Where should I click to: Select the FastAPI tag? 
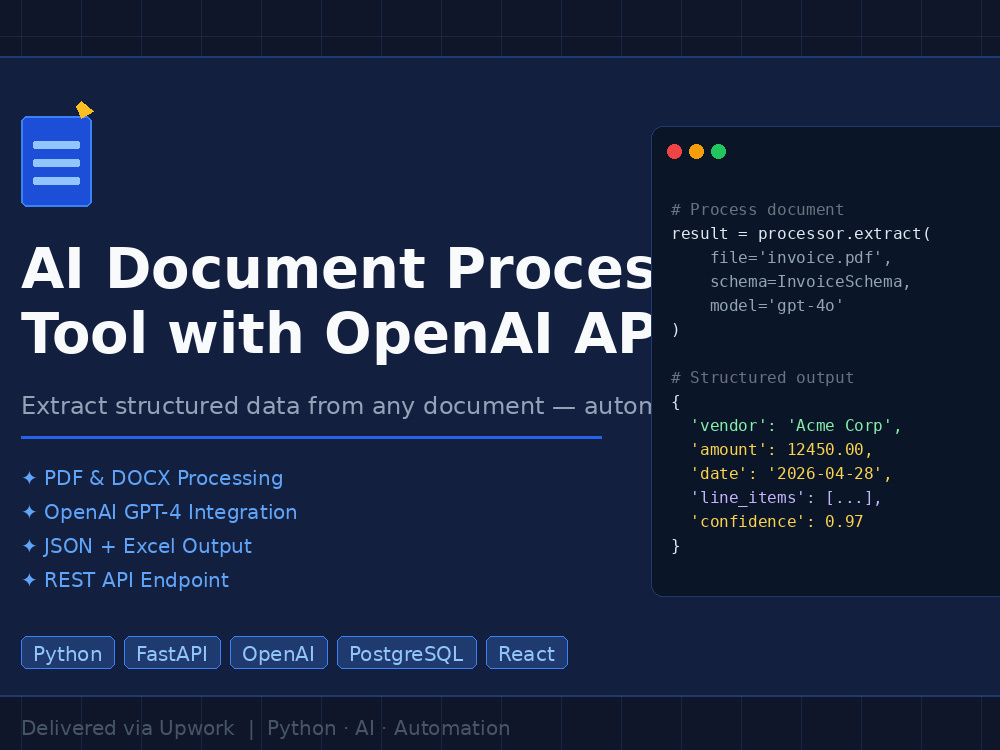pos(172,653)
